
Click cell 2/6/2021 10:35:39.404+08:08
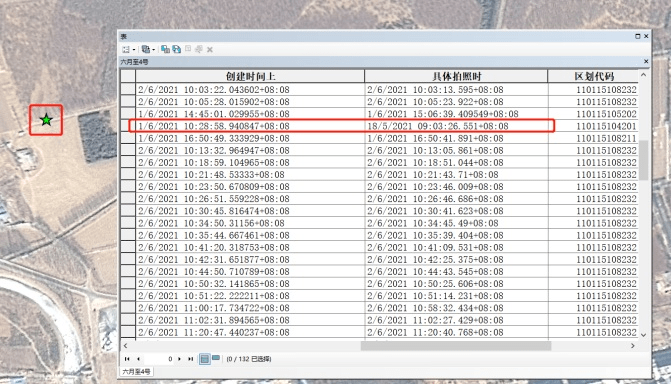(456, 235)
